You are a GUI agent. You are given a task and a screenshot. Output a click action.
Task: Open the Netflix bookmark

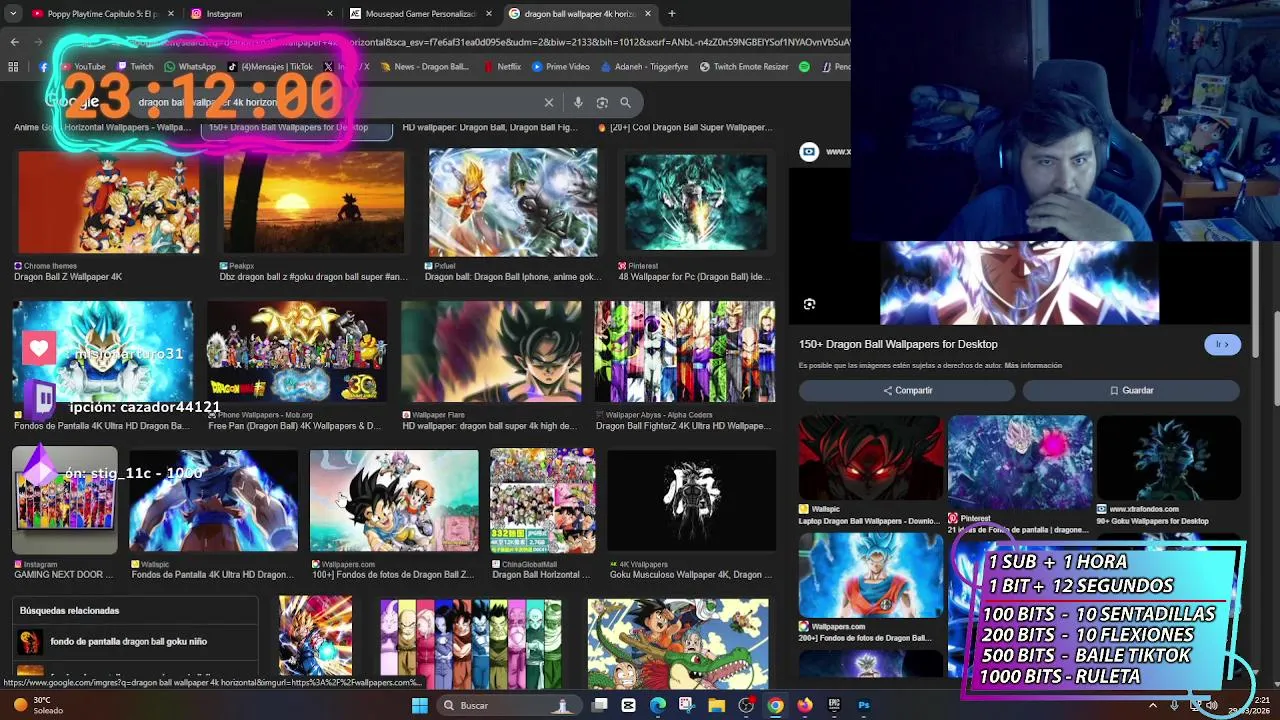coord(502,67)
